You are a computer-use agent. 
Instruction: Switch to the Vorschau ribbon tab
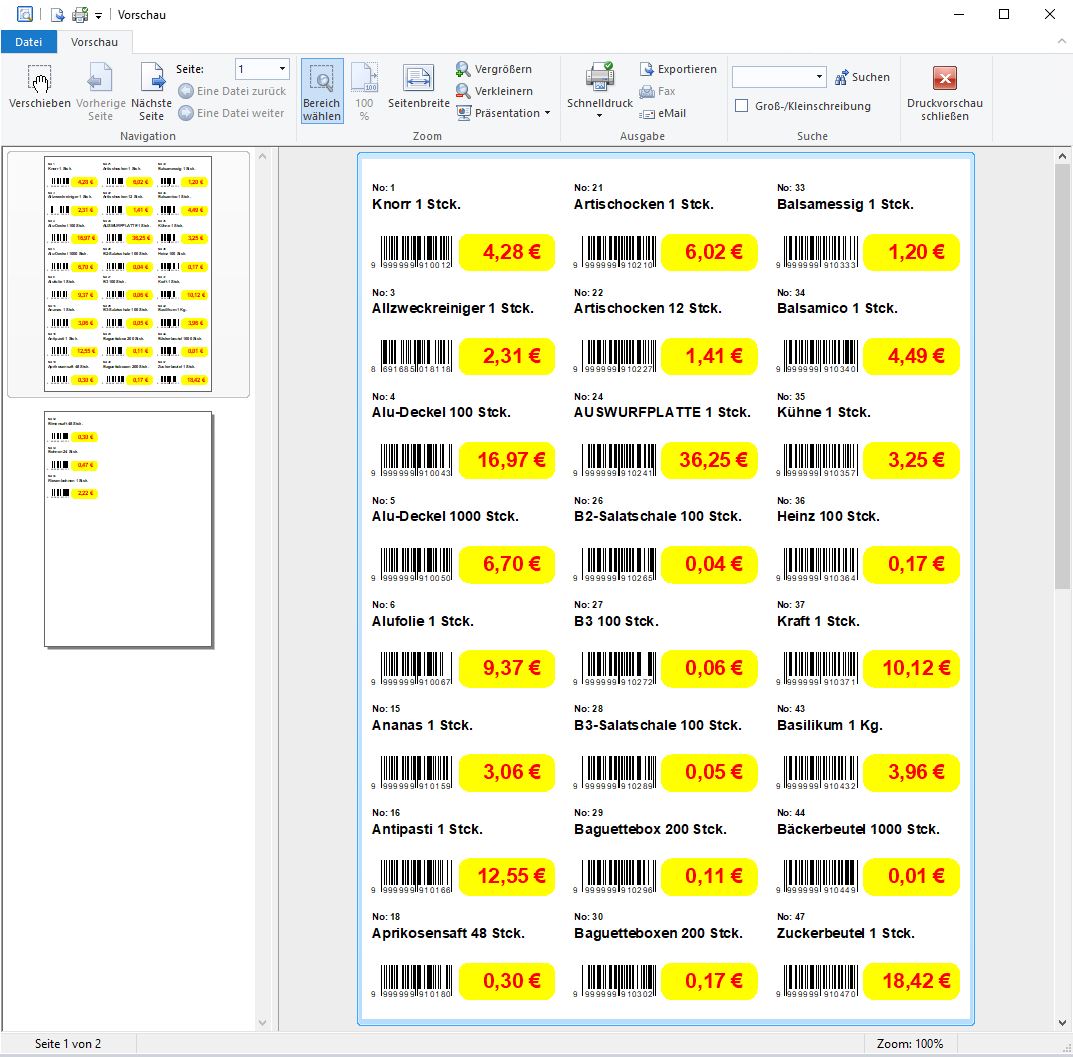94,42
